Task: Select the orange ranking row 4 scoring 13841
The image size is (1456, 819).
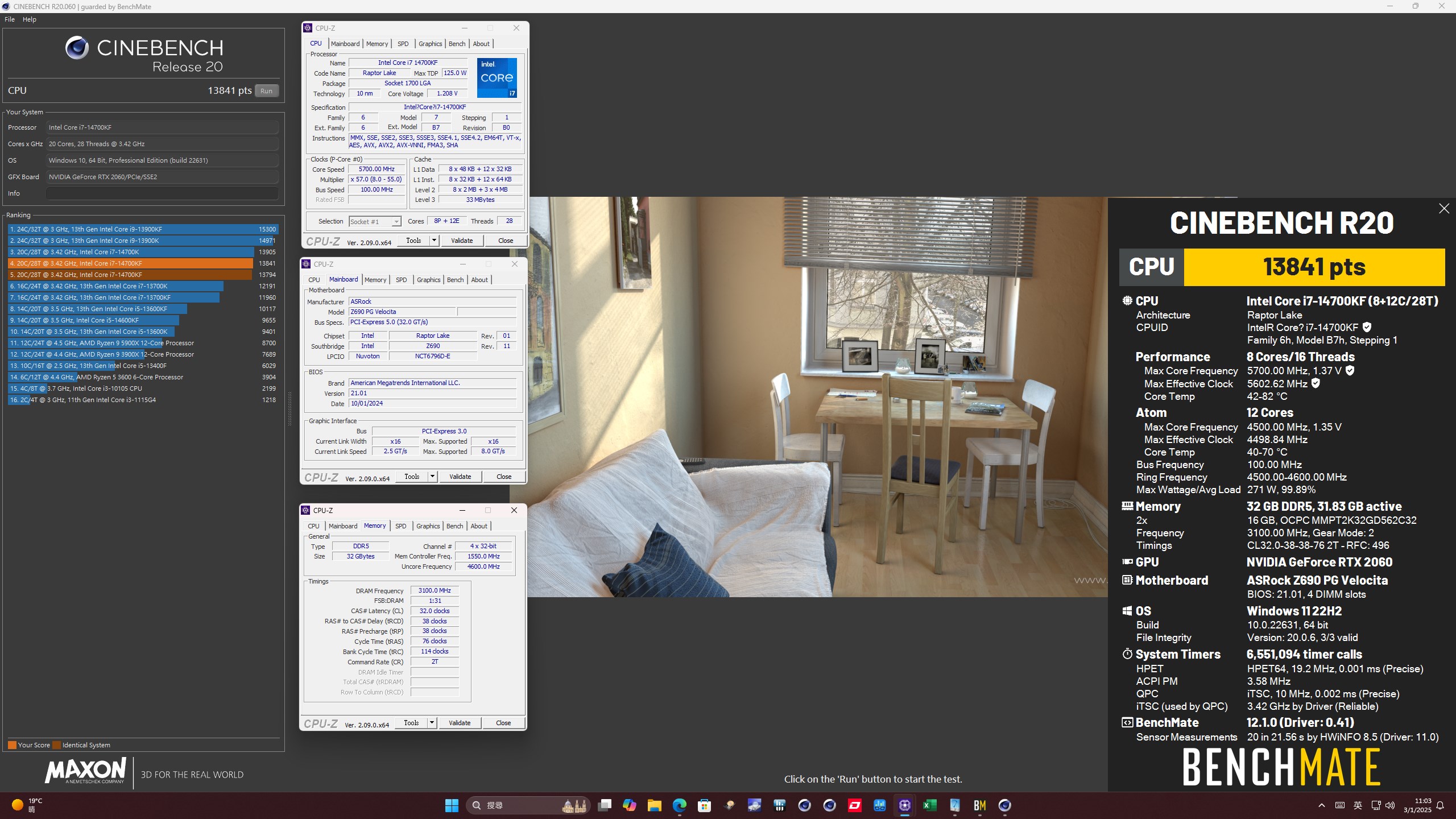Action: [143, 263]
